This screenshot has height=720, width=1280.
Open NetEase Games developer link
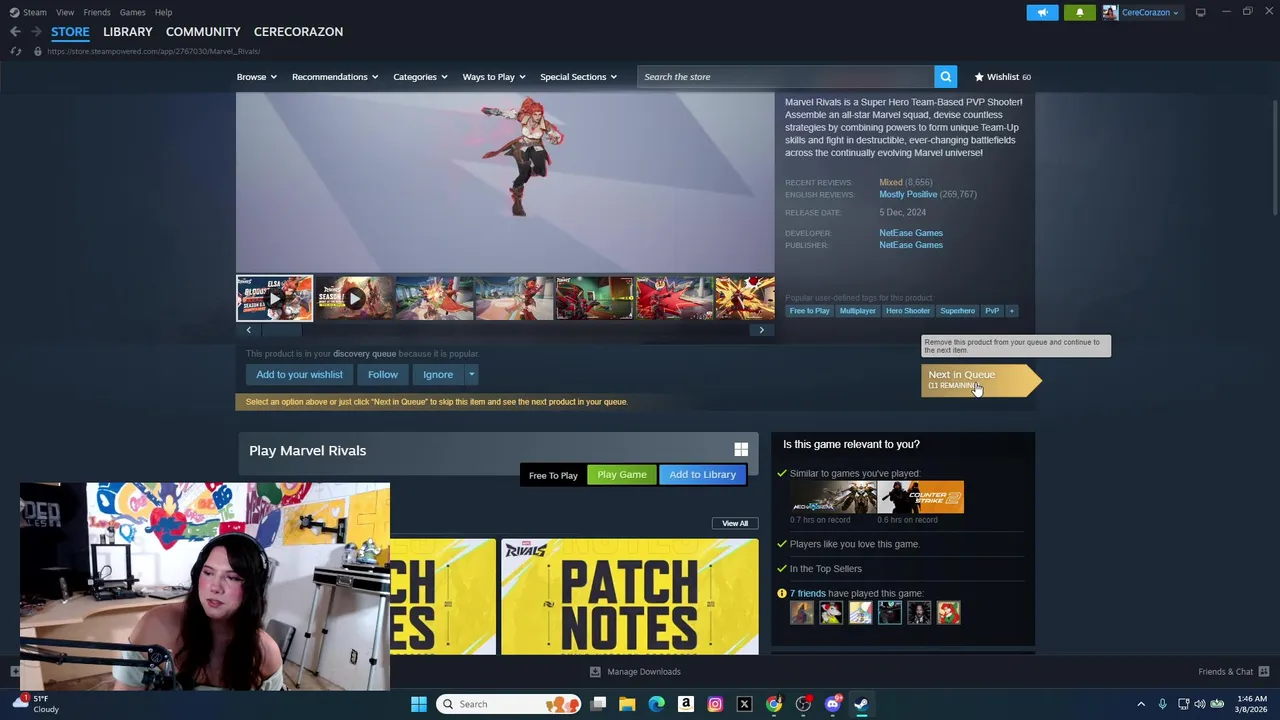[x=911, y=233]
